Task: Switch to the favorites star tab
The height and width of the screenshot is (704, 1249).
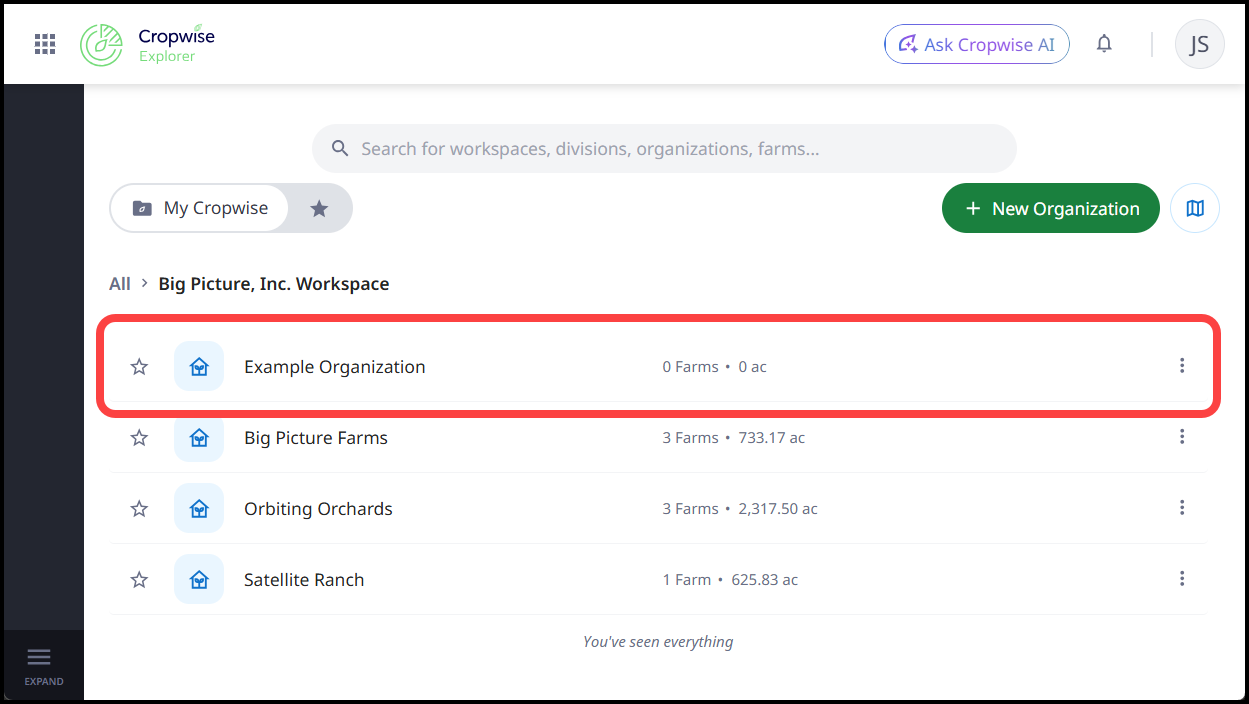Action: (x=319, y=208)
